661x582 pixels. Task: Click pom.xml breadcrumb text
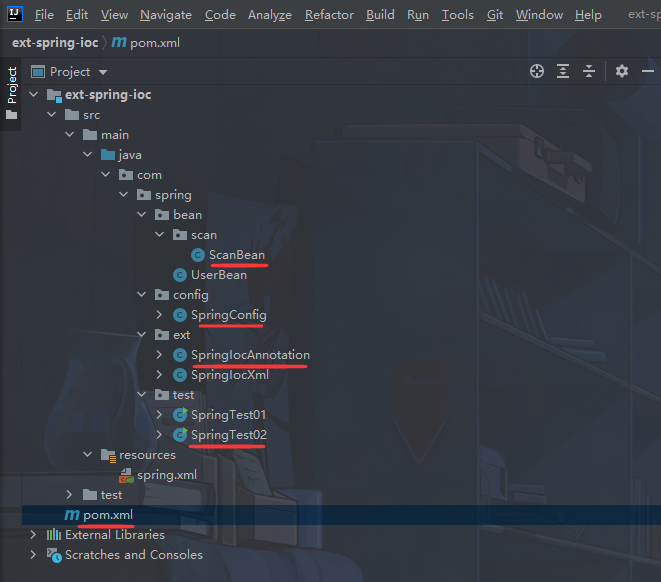pos(155,43)
